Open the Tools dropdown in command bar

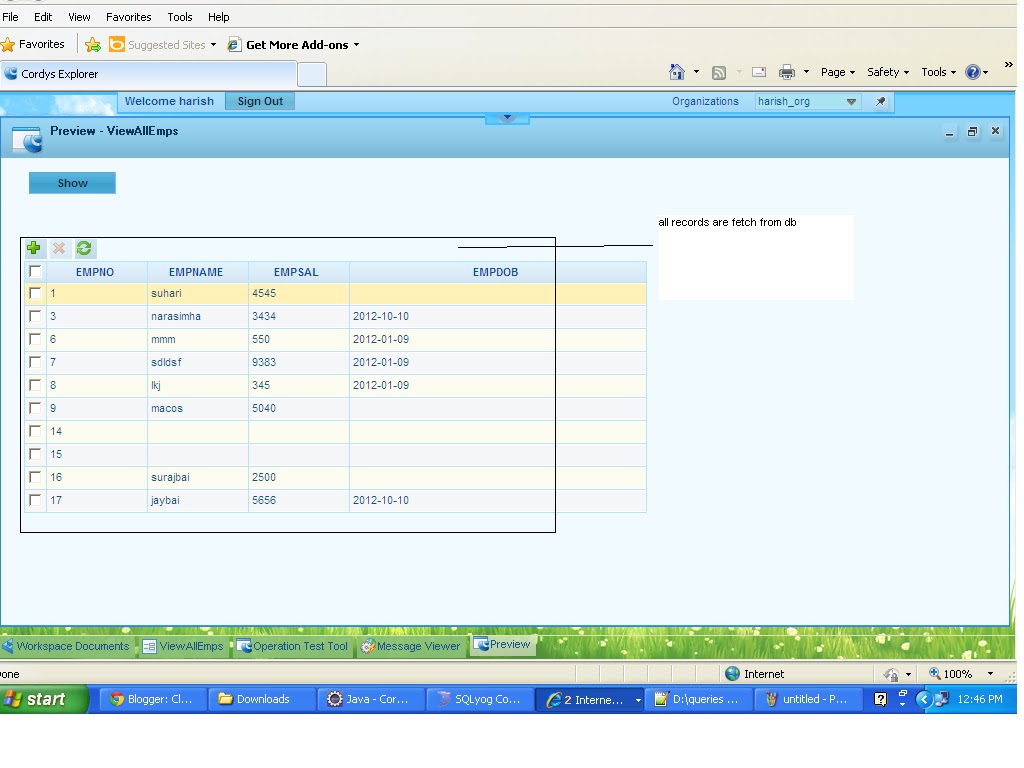point(938,72)
